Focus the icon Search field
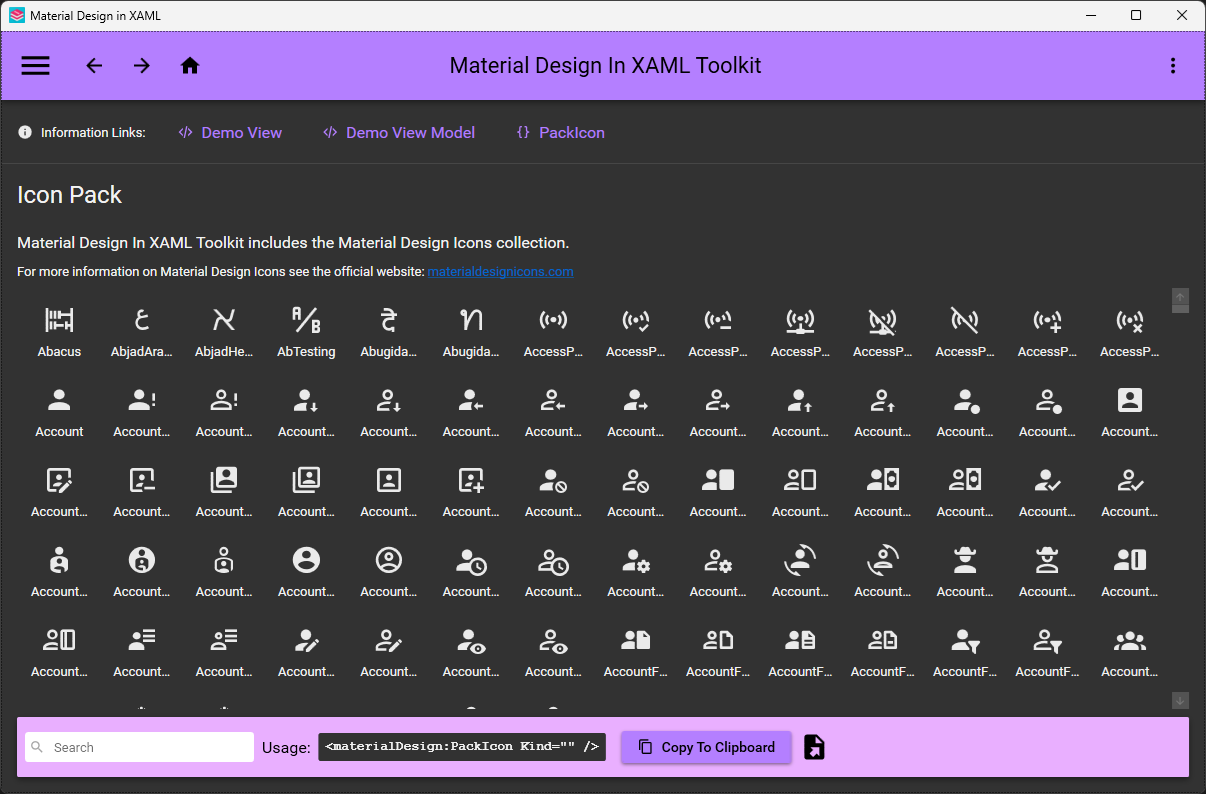The height and width of the screenshot is (794, 1206). [139, 747]
